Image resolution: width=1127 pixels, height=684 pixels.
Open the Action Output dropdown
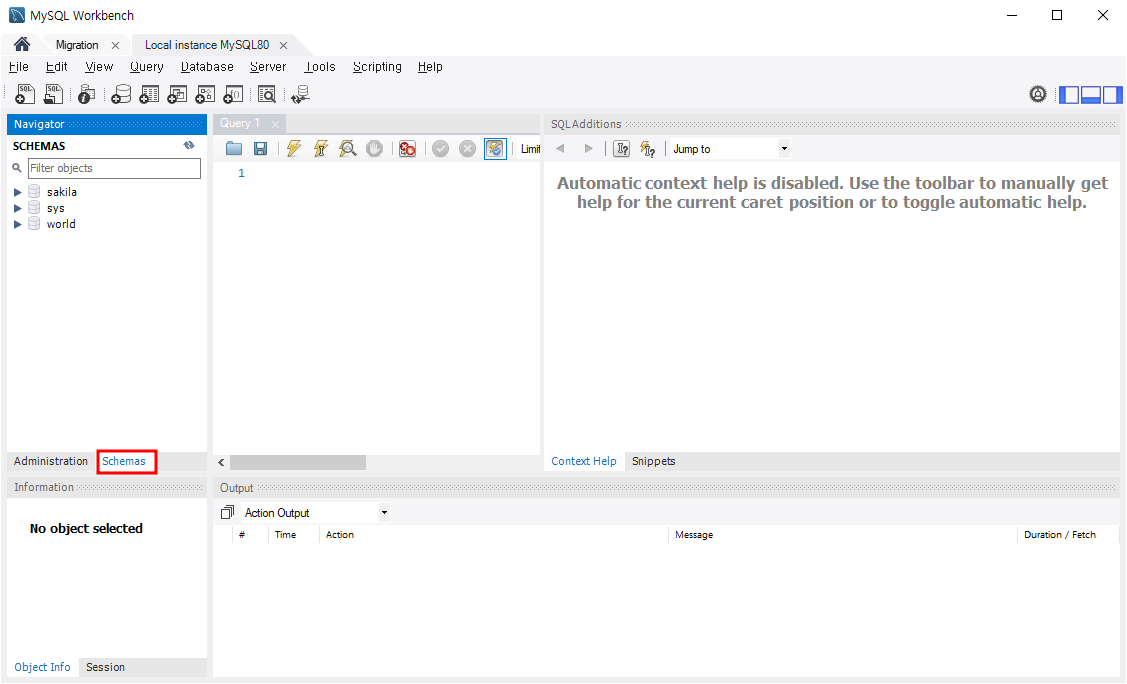(316, 512)
